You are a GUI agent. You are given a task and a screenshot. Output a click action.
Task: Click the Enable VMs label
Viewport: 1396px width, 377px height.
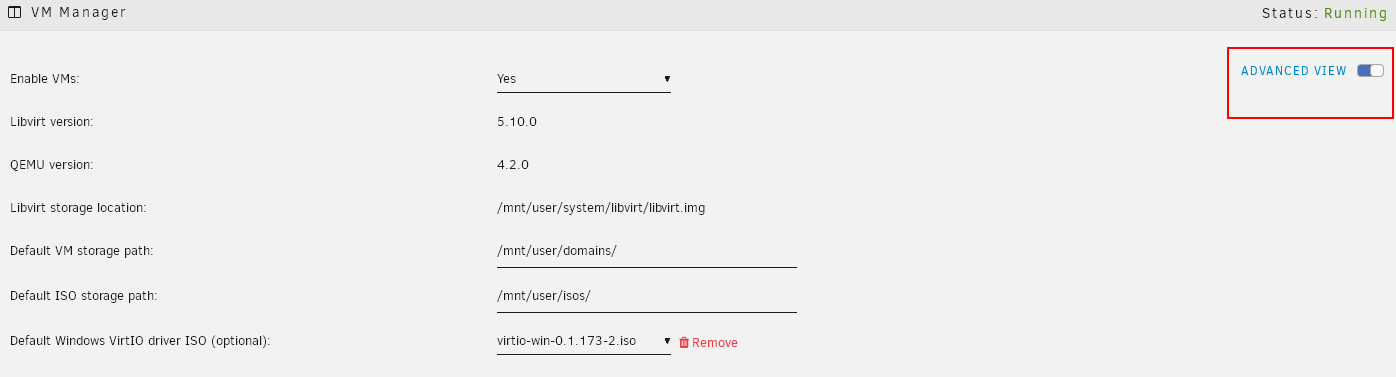44,78
